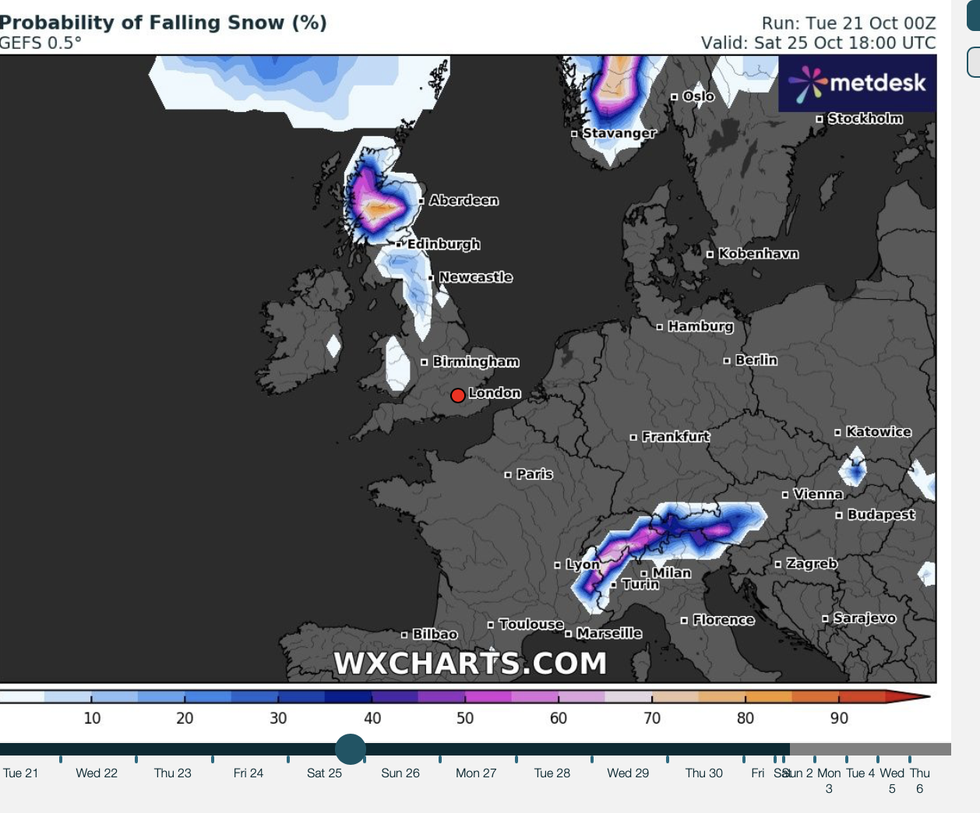Jump to Thu 23 on the timeline
Viewport: 980px width, 813px height.
click(173, 773)
